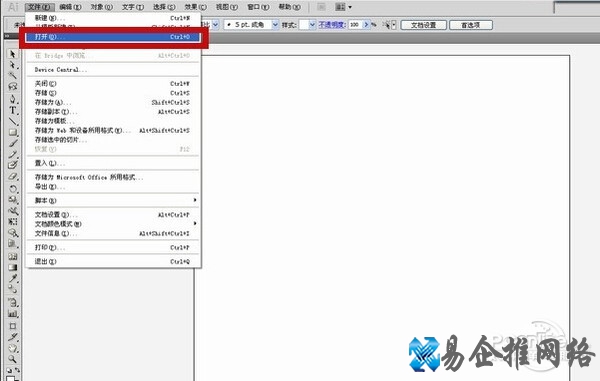The image size is (600, 381).
Task: Choose 存储为 Microsoft Office 所用格式 item
Action: pyautogui.click(x=113, y=177)
